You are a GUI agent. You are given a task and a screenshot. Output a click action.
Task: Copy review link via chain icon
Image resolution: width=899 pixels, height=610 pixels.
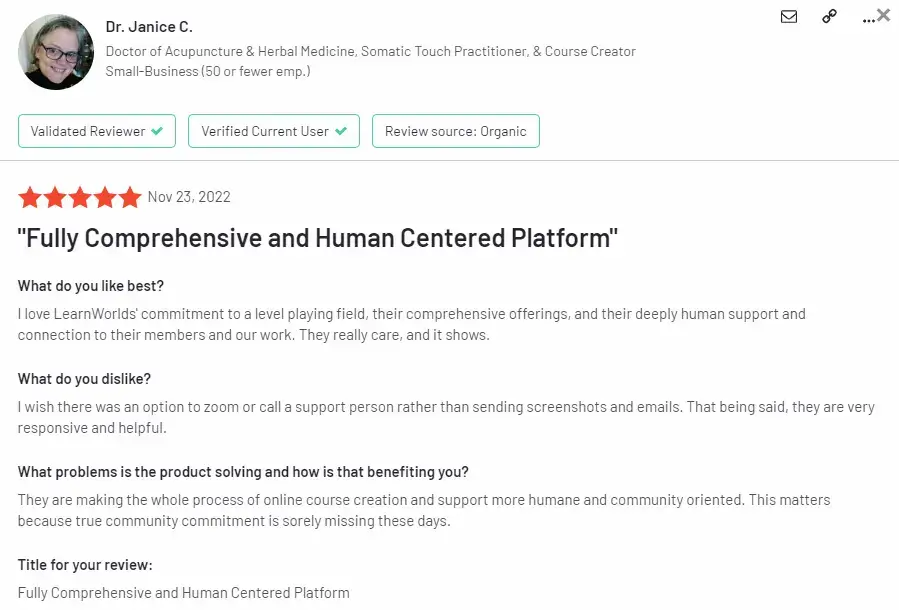coord(829,16)
